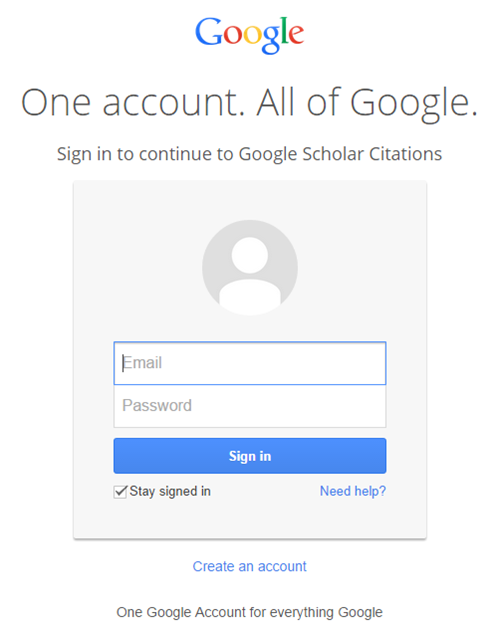This screenshot has width=495, height=624.
Task: Click the white head circle of avatar
Action: (x=250, y=255)
